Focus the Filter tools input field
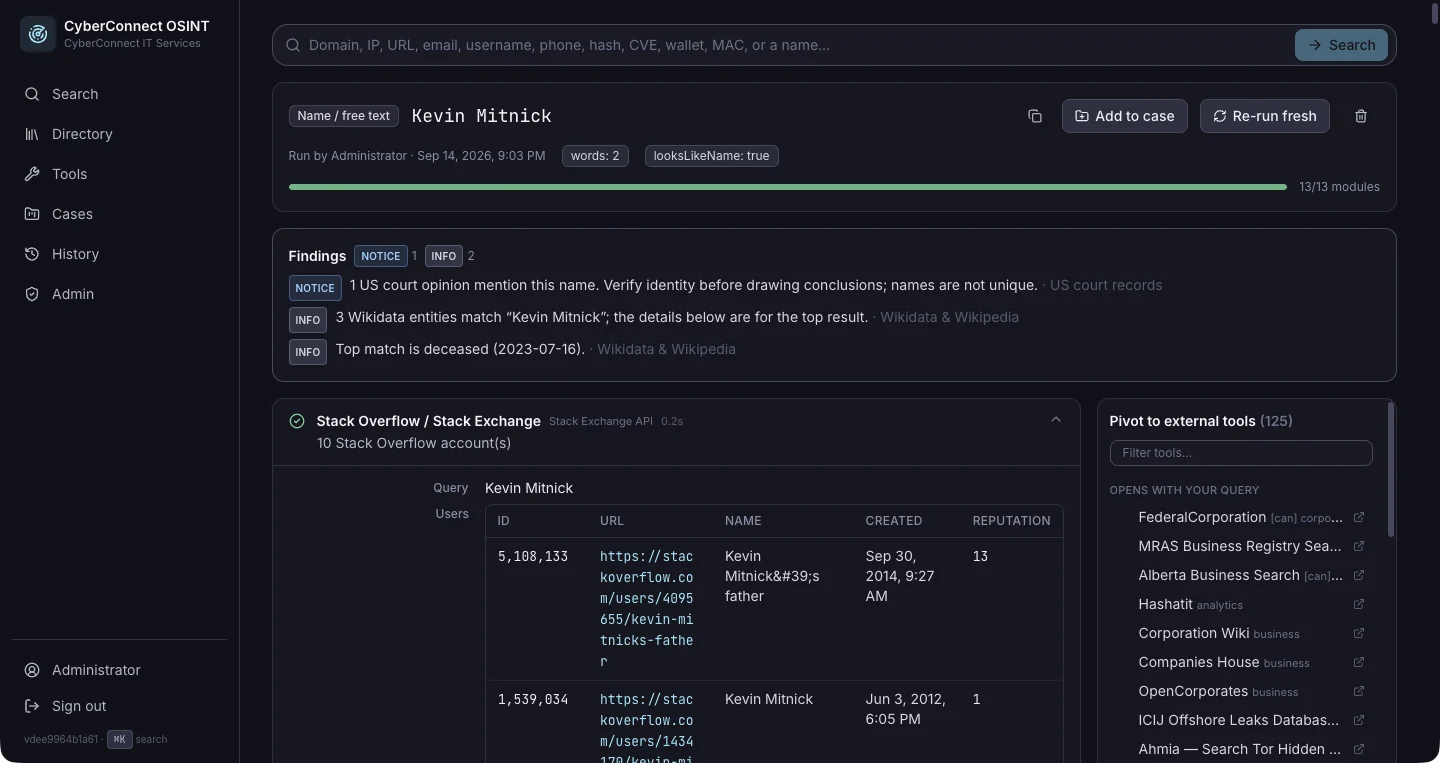 pyautogui.click(x=1241, y=453)
